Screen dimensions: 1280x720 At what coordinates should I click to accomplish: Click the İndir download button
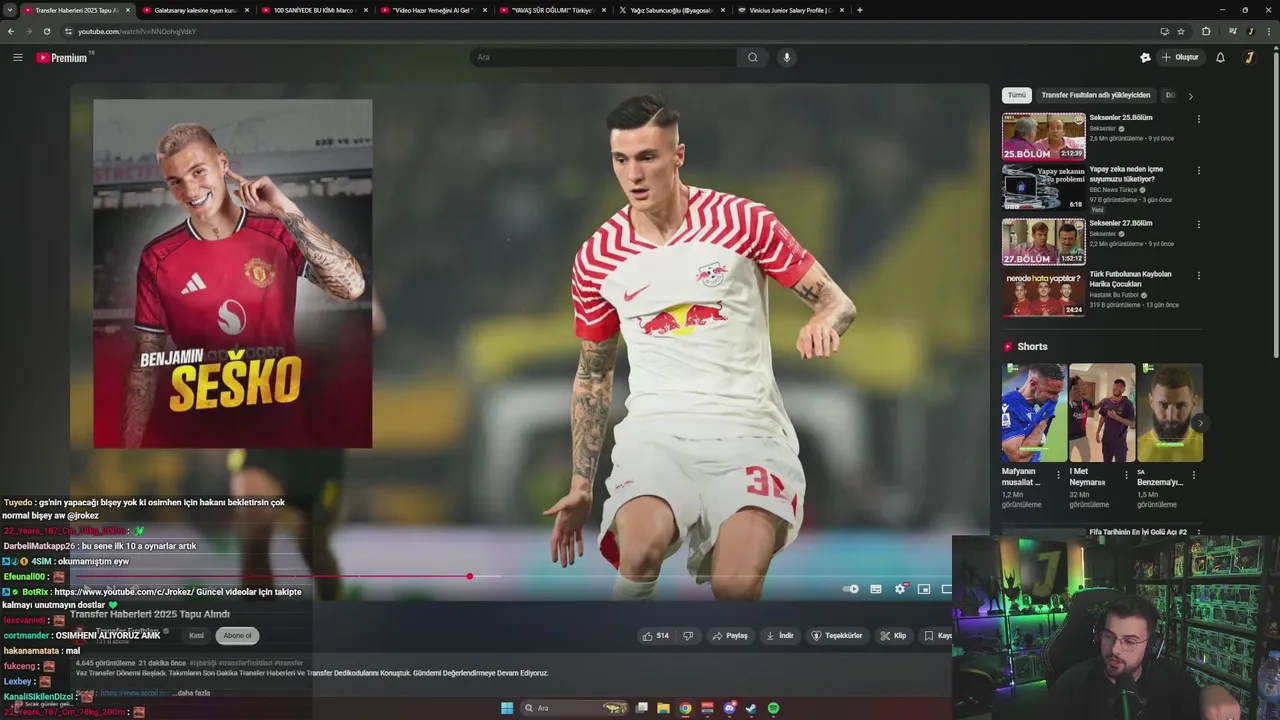(780, 635)
